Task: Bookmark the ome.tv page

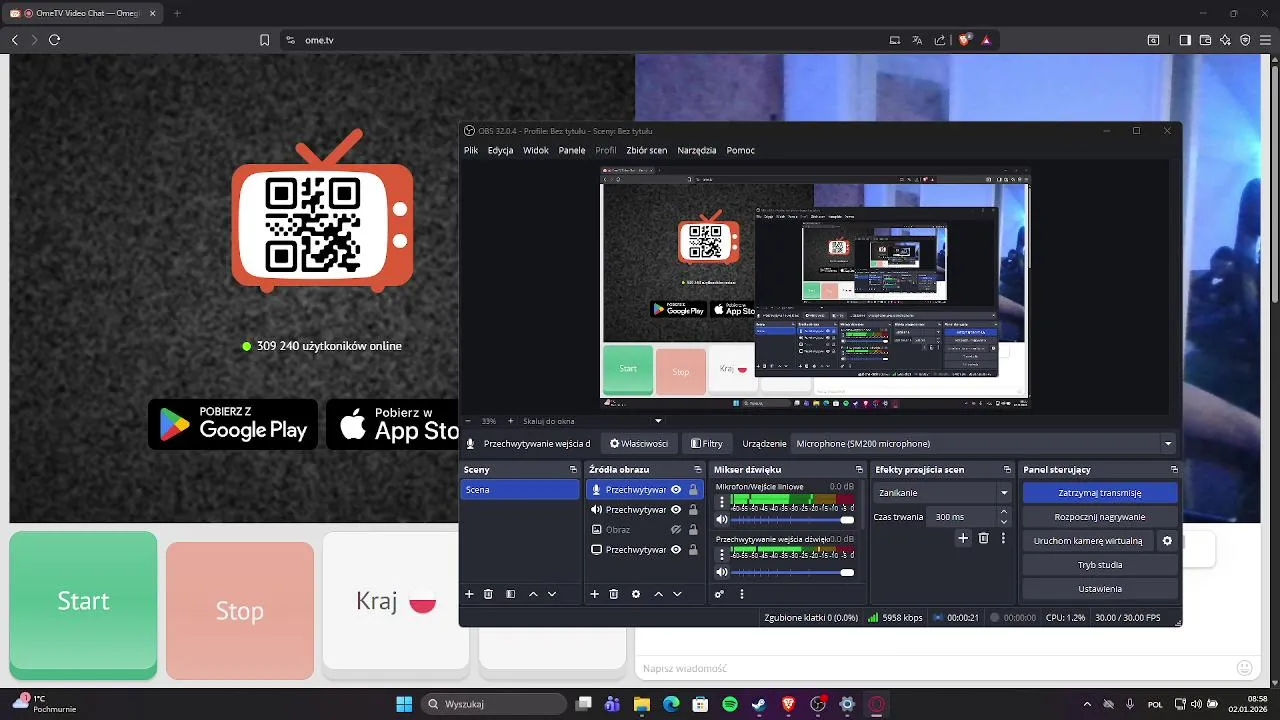Action: click(x=264, y=40)
